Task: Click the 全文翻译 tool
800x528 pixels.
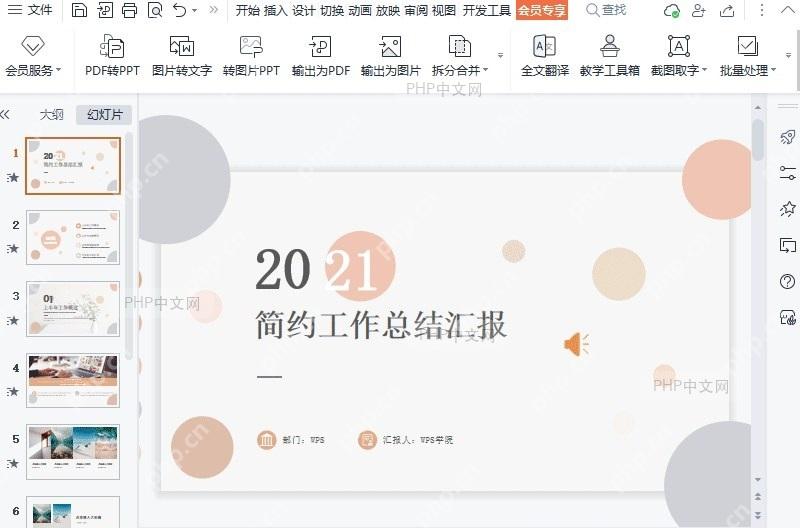Action: point(544,56)
